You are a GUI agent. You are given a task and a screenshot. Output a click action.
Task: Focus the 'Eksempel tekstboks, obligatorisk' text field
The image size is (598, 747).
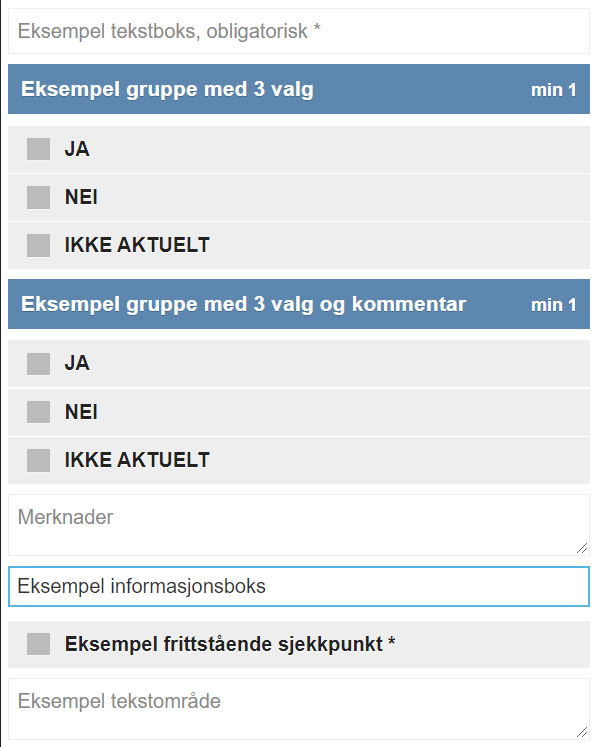pyautogui.click(x=299, y=31)
